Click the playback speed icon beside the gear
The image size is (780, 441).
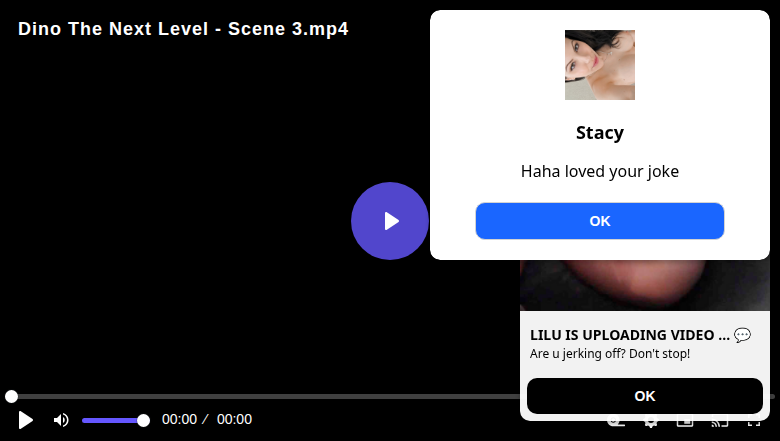click(616, 423)
